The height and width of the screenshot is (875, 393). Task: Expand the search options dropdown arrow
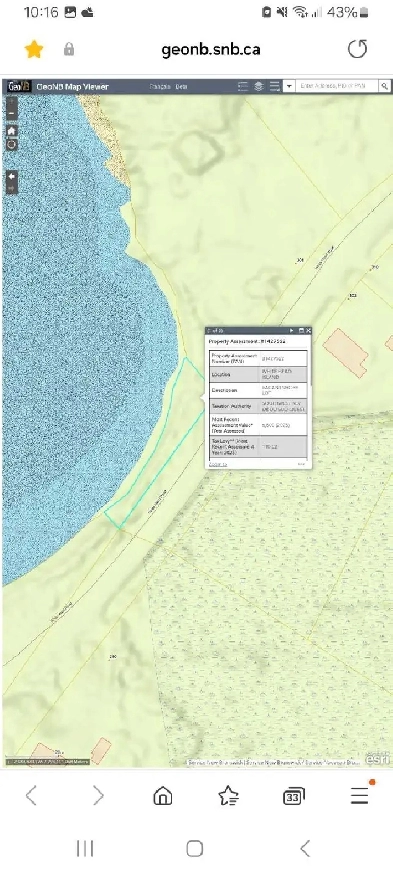pos(289,86)
